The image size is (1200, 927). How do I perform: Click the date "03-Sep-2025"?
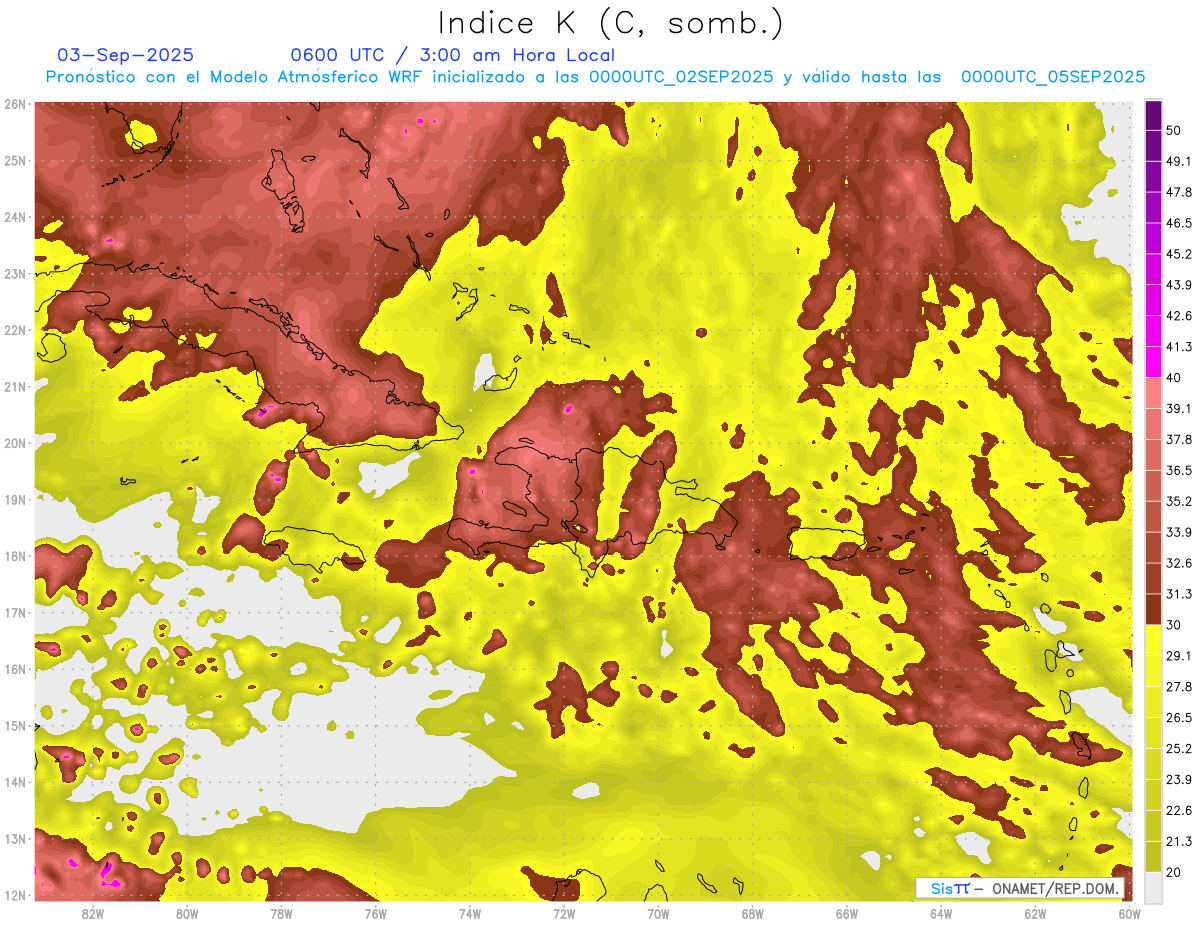[125, 55]
